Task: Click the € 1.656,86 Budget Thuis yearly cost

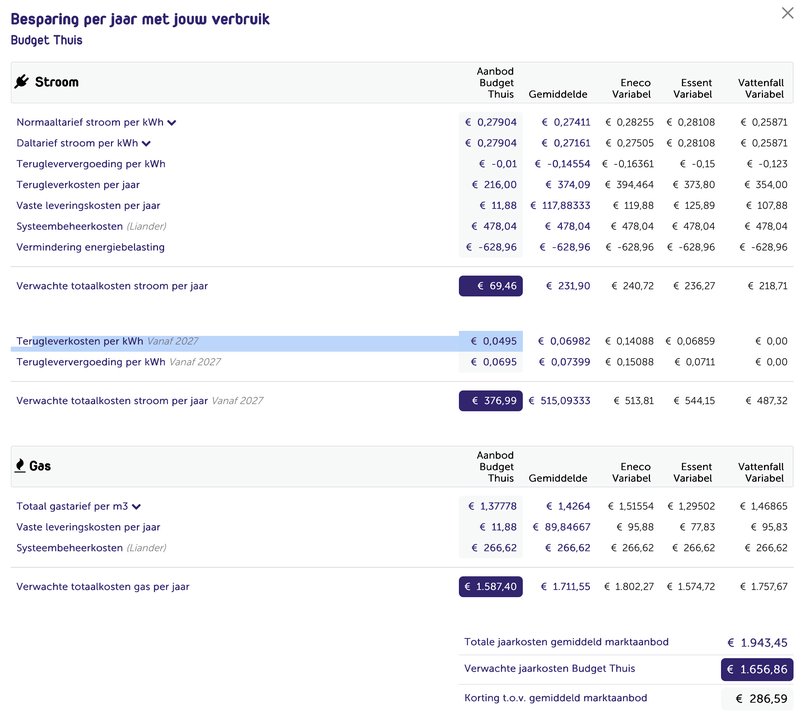Action: click(x=757, y=669)
